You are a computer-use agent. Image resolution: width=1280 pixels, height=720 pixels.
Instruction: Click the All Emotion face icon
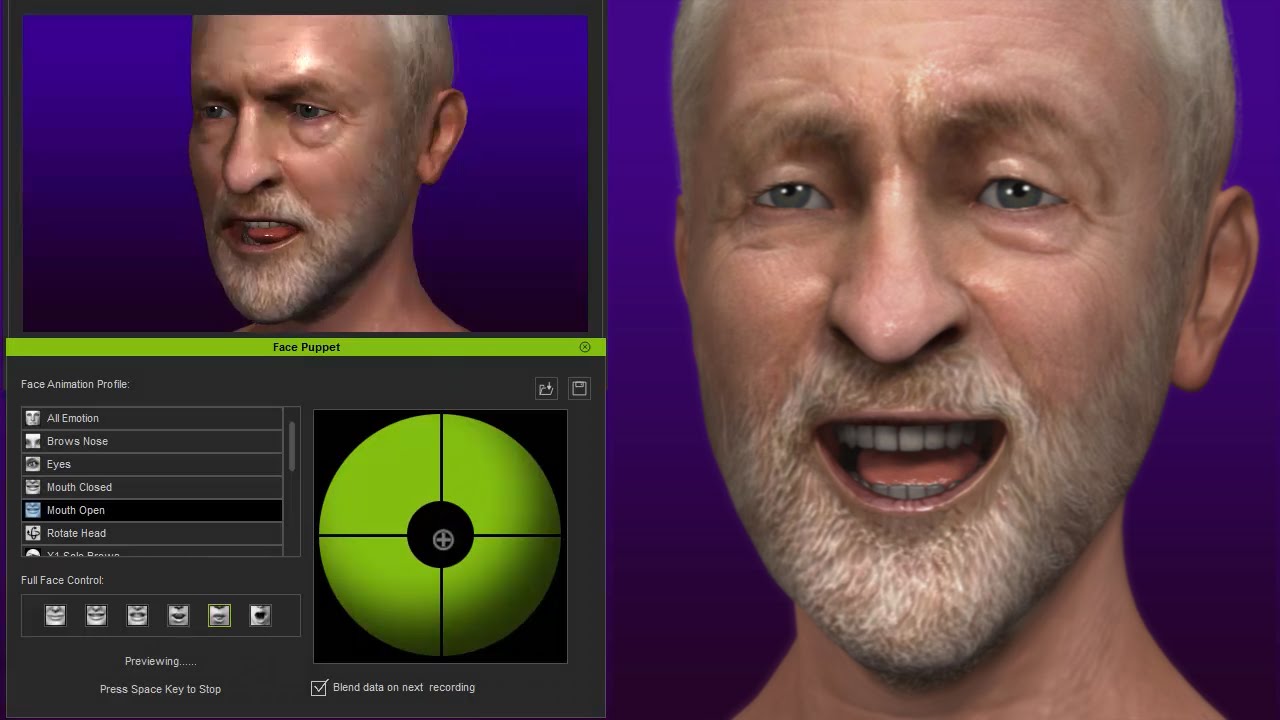click(33, 418)
